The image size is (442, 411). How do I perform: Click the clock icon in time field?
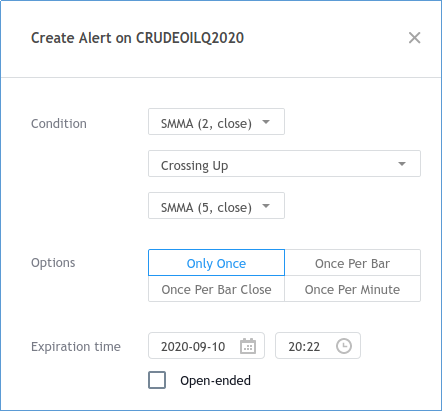click(x=344, y=346)
